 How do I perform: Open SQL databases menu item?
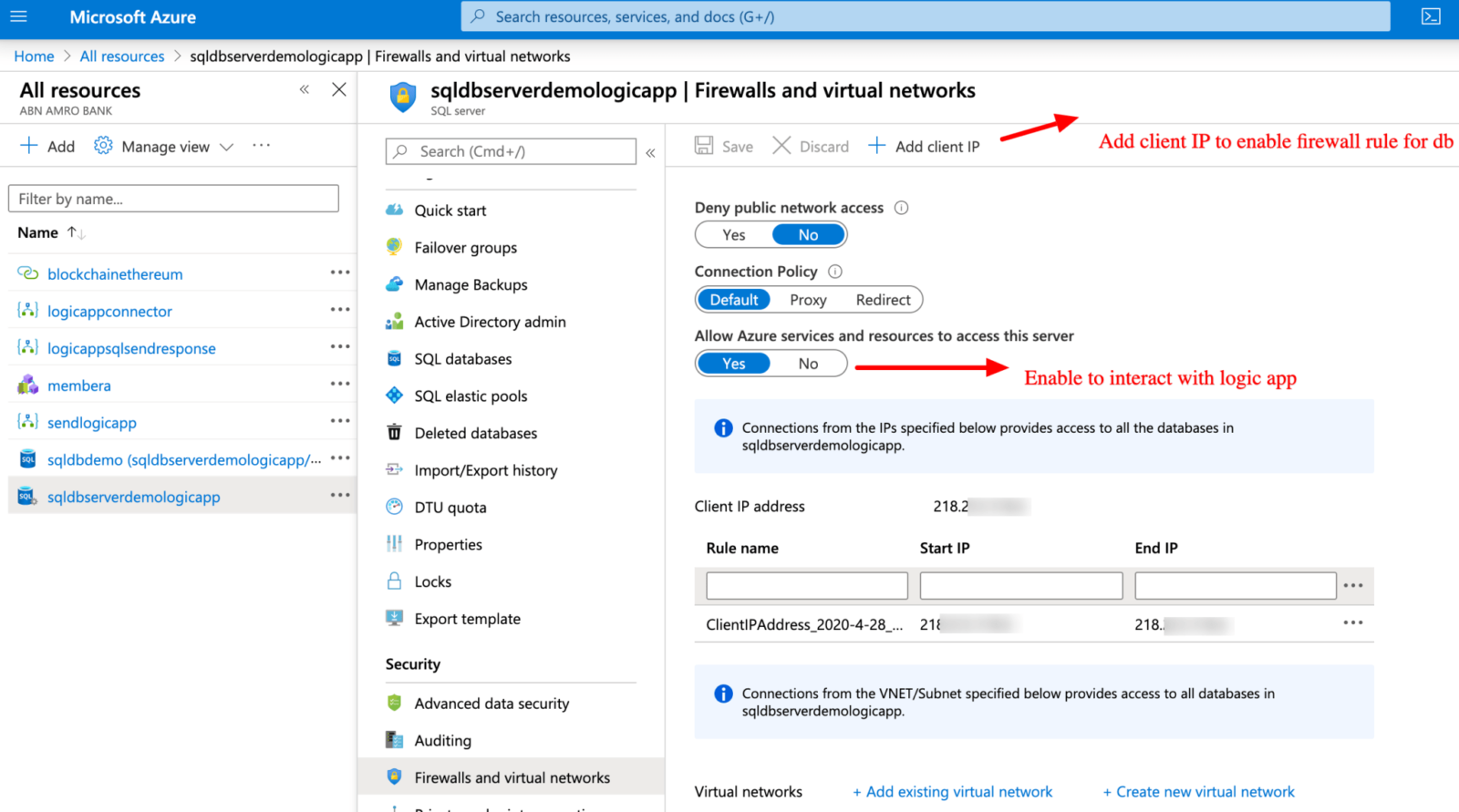[x=462, y=359]
